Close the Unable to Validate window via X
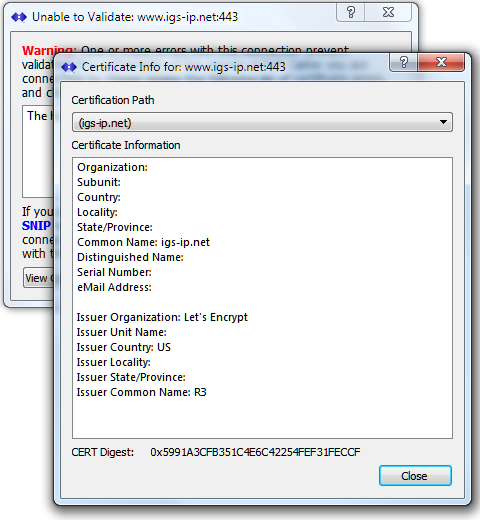The width and height of the screenshot is (480, 520). click(388, 13)
